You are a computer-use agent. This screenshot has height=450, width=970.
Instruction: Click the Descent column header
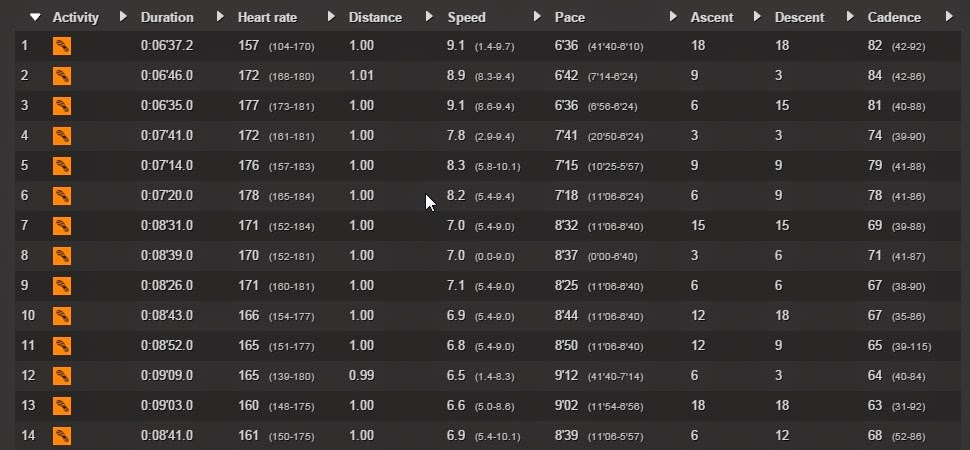[x=799, y=18]
